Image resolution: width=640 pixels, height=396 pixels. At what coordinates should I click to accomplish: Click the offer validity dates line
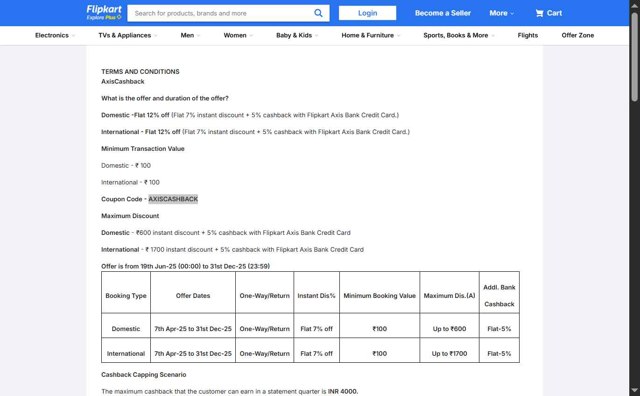tap(185, 267)
